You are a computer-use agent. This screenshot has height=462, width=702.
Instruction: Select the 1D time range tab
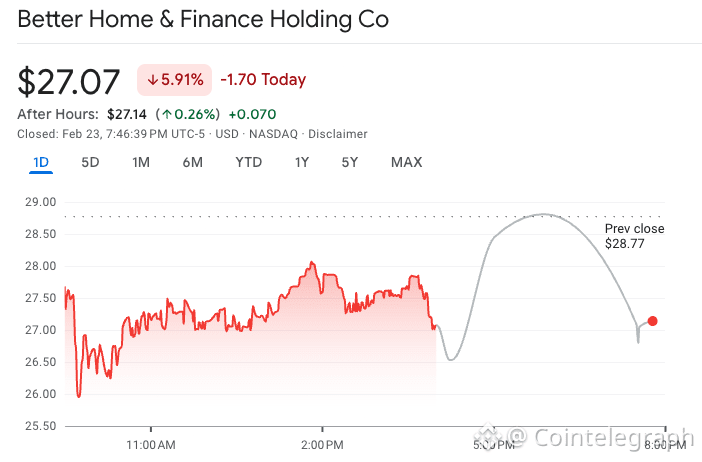pyautogui.click(x=41, y=162)
